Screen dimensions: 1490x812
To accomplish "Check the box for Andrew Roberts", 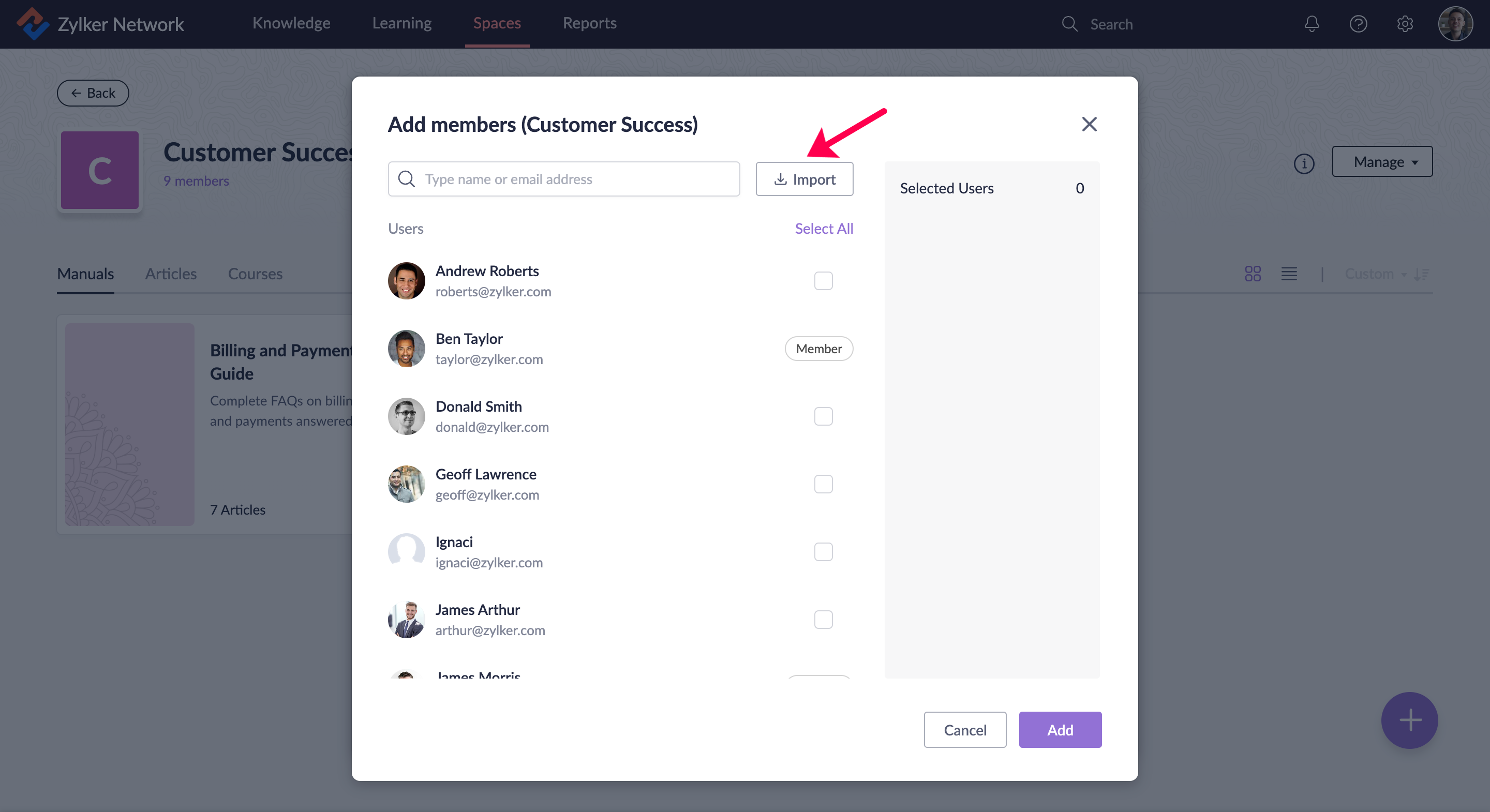I will coord(823,281).
